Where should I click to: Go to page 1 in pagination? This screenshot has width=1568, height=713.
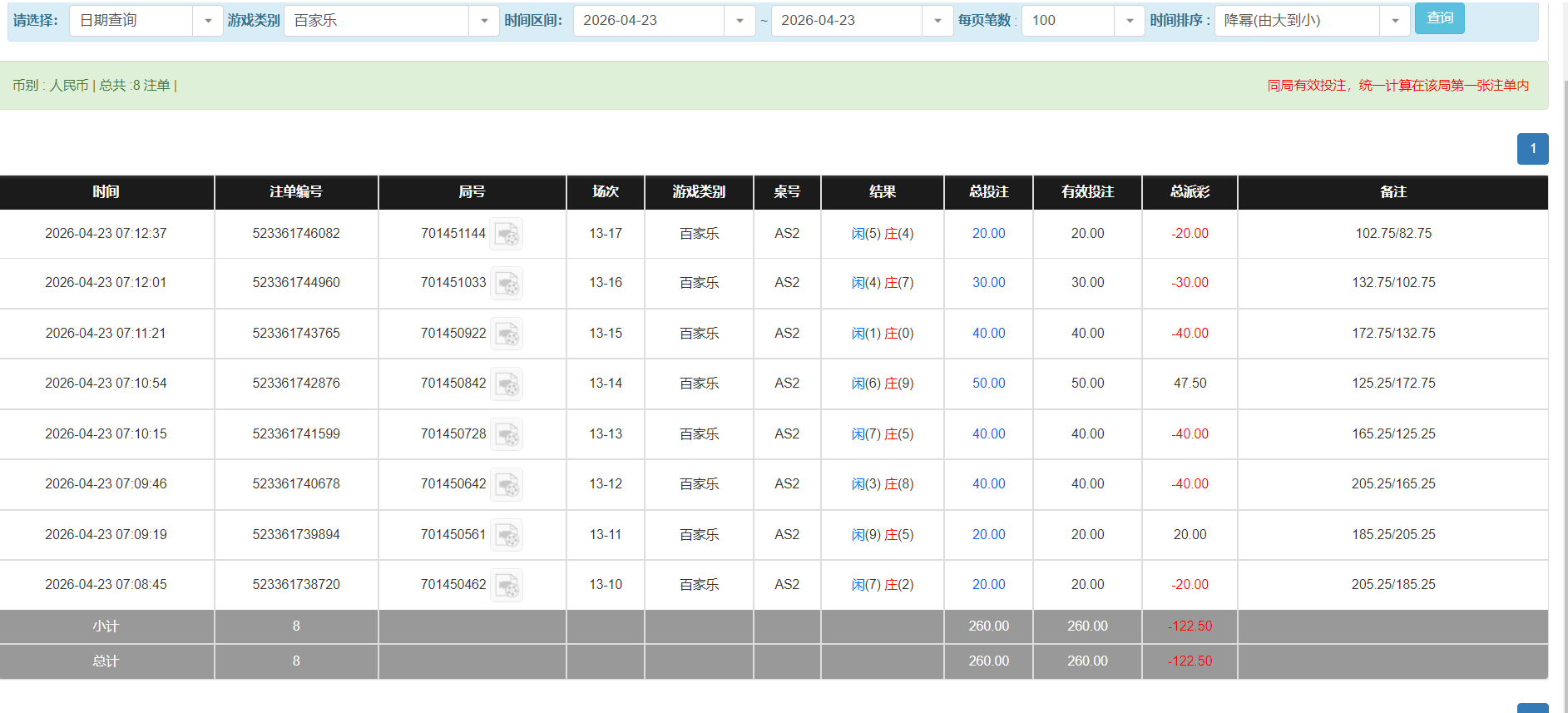coord(1532,149)
